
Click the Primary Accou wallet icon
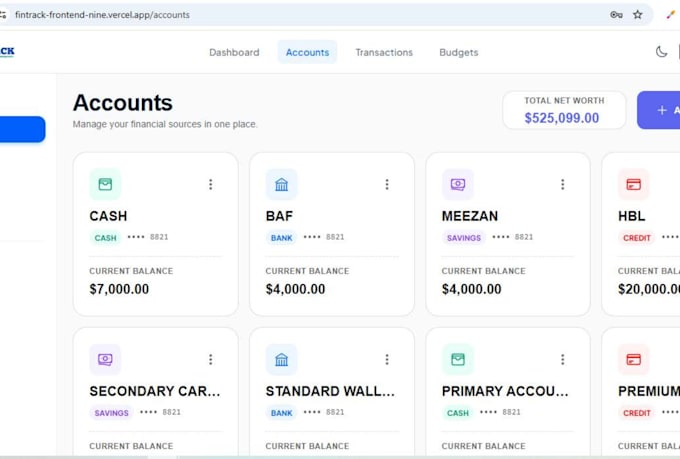[458, 359]
